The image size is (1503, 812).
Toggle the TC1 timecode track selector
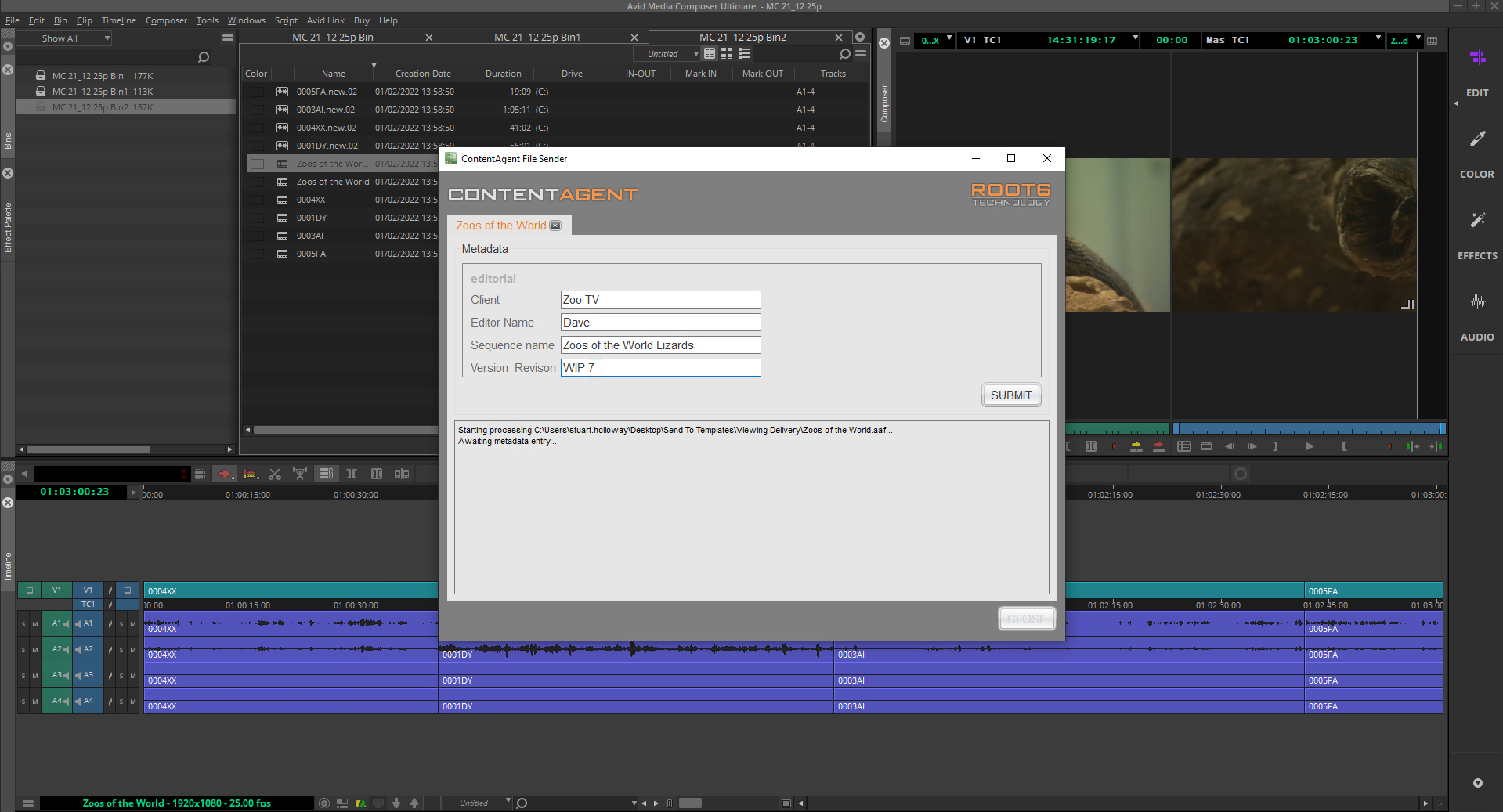tap(88, 604)
